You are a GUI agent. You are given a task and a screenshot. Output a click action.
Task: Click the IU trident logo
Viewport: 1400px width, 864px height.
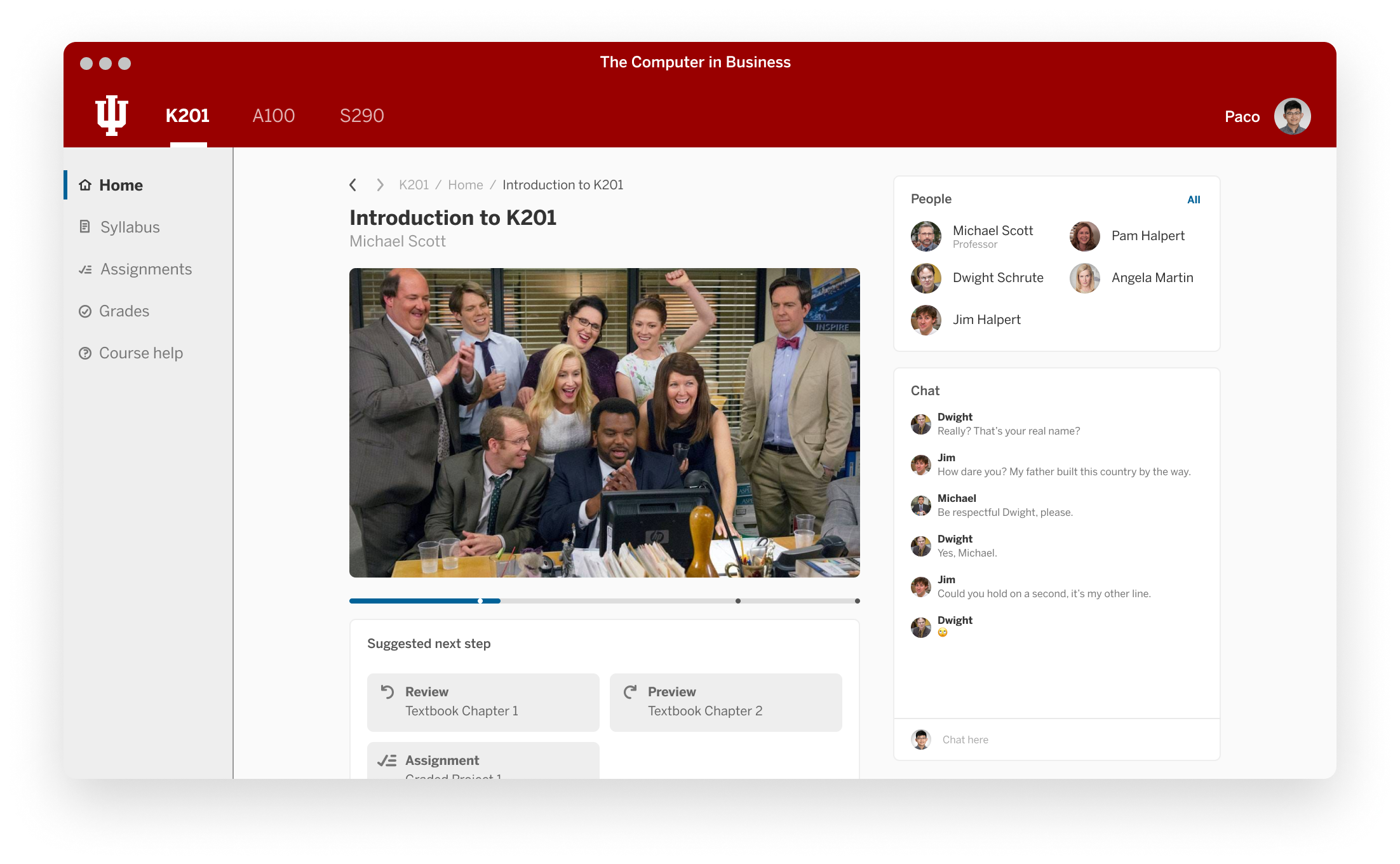pos(112,116)
